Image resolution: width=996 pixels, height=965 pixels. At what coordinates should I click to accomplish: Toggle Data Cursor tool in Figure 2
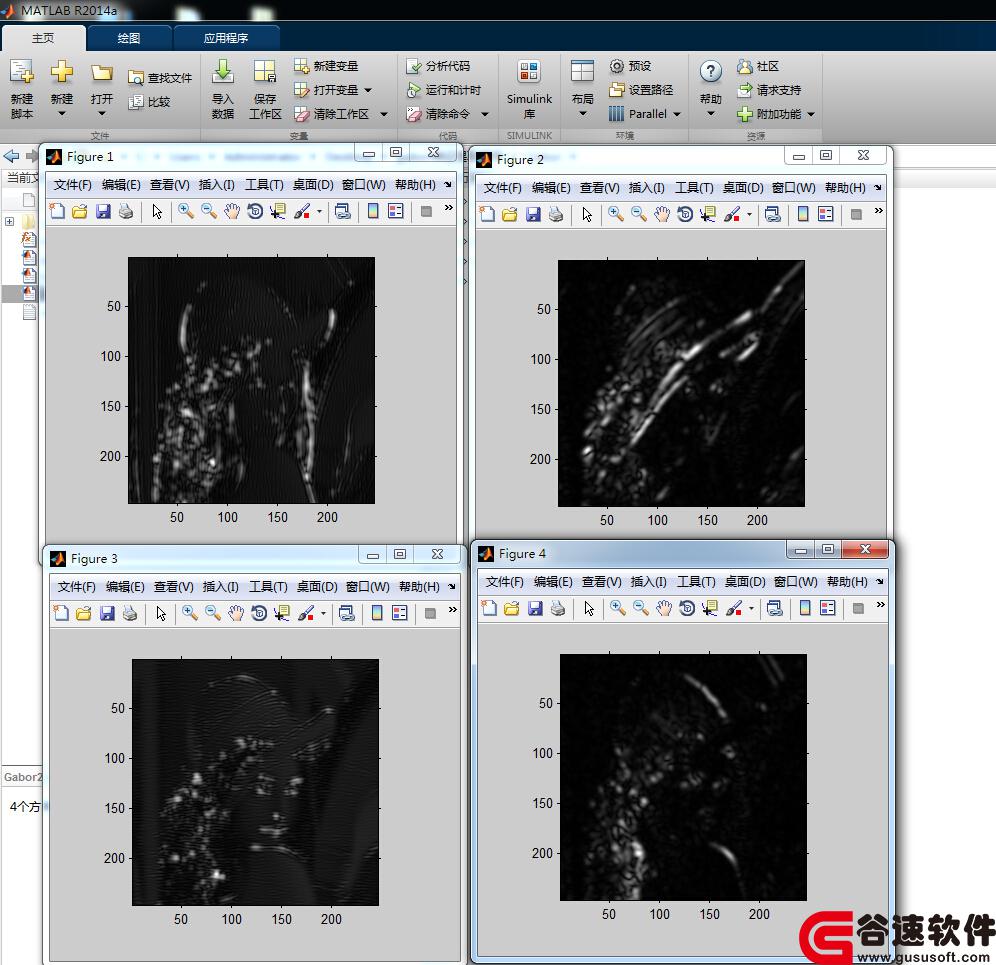tap(708, 214)
